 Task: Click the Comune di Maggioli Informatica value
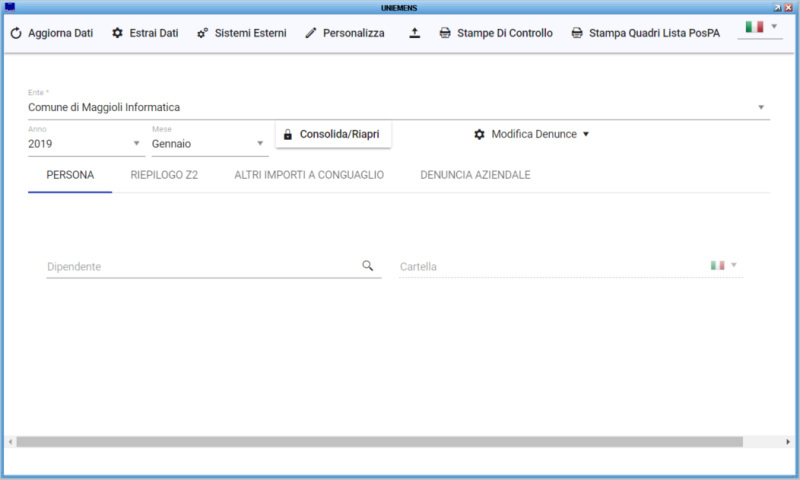pyautogui.click(x=104, y=108)
